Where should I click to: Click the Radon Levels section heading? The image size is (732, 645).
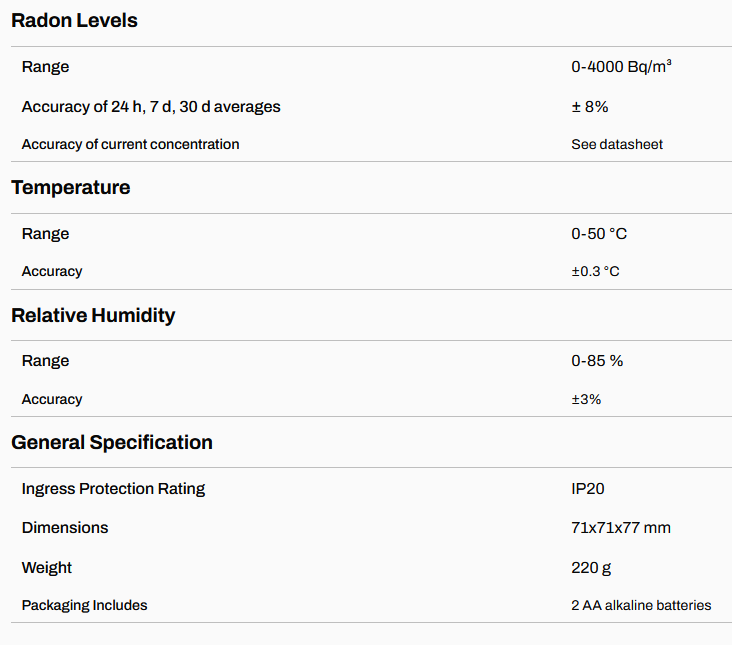click(x=74, y=20)
